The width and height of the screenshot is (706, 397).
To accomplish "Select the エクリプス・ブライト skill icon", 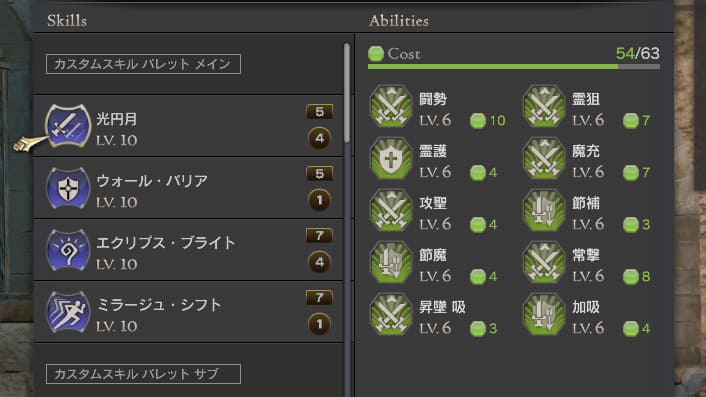I will click(x=68, y=250).
